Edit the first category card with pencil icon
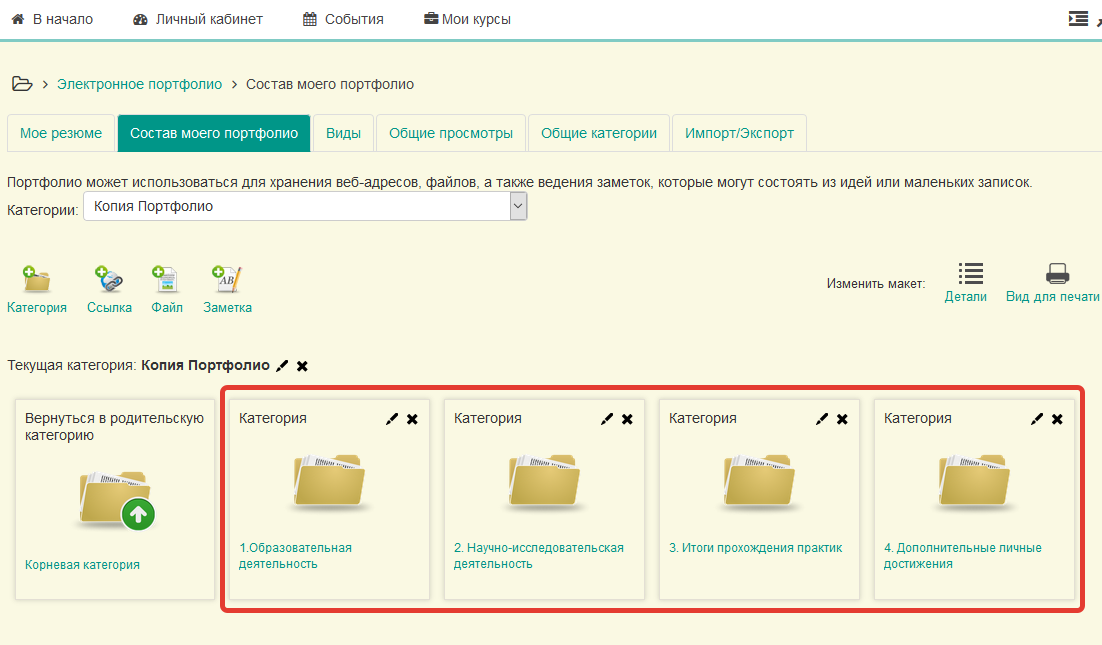This screenshot has height=645, width=1102. 392,419
